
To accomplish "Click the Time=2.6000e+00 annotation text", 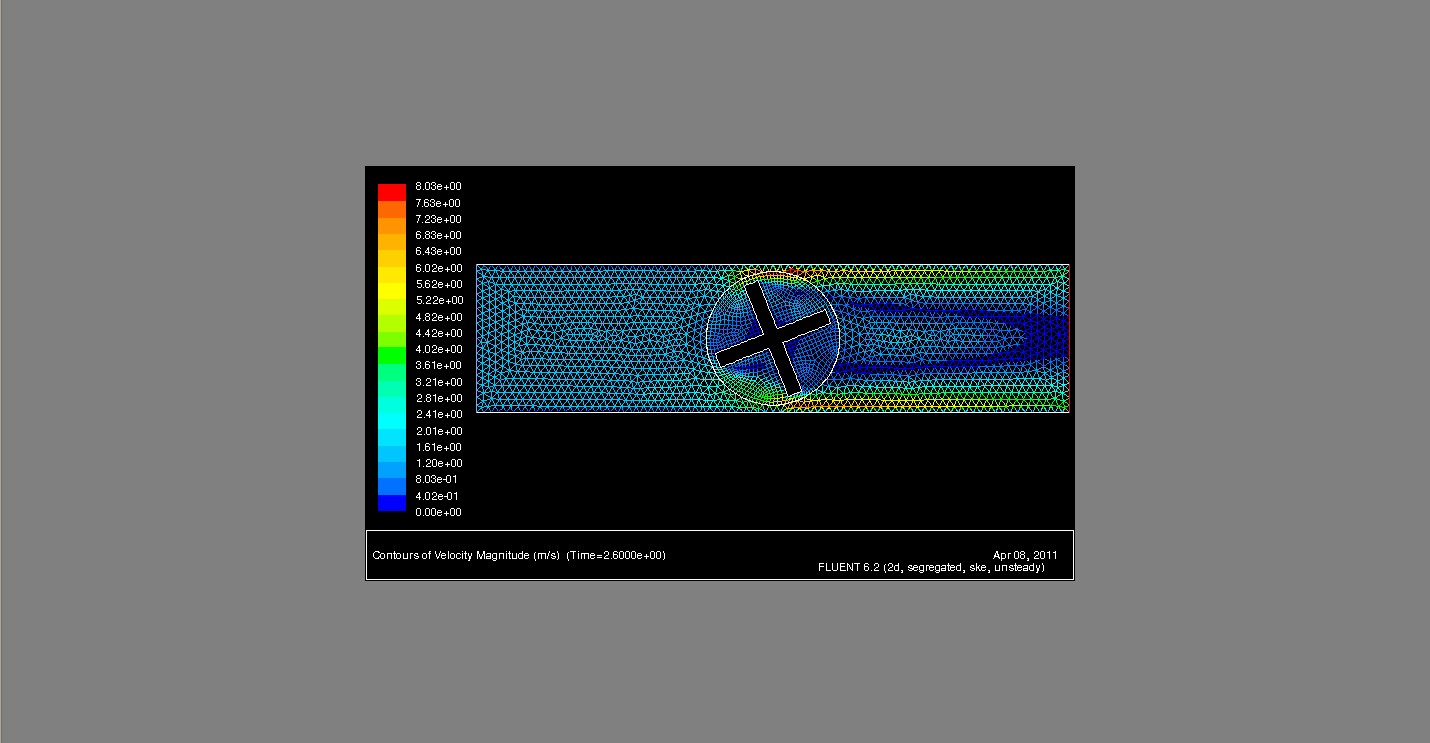I will click(616, 556).
